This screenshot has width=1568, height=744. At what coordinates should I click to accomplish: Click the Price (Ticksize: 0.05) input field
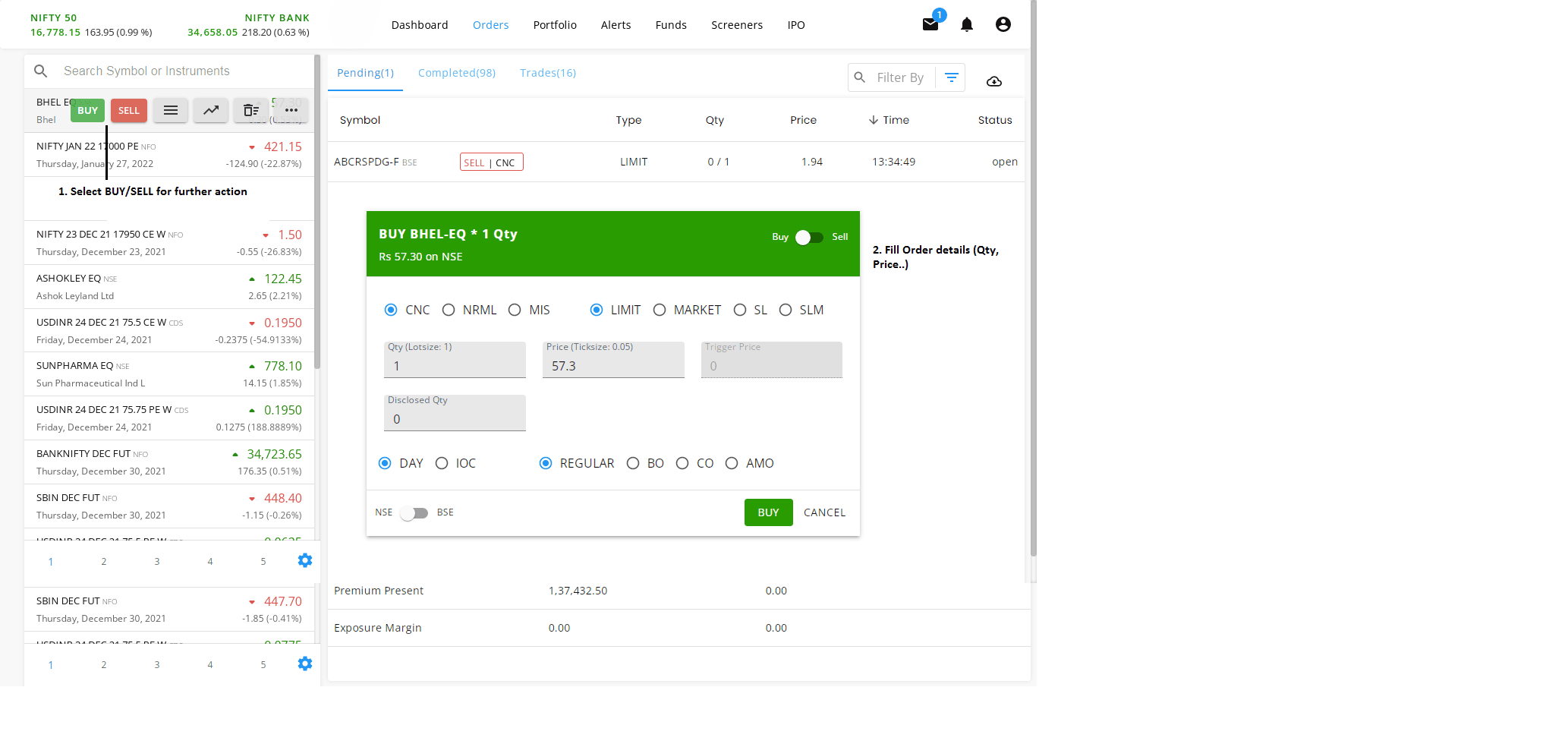pyautogui.click(x=613, y=366)
